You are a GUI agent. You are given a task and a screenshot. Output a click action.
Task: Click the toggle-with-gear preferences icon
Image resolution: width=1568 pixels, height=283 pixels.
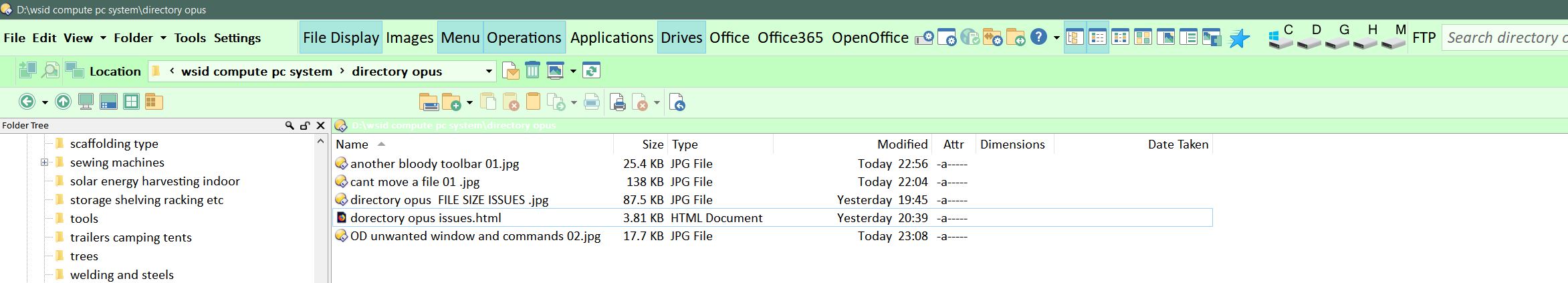pyautogui.click(x=925, y=38)
